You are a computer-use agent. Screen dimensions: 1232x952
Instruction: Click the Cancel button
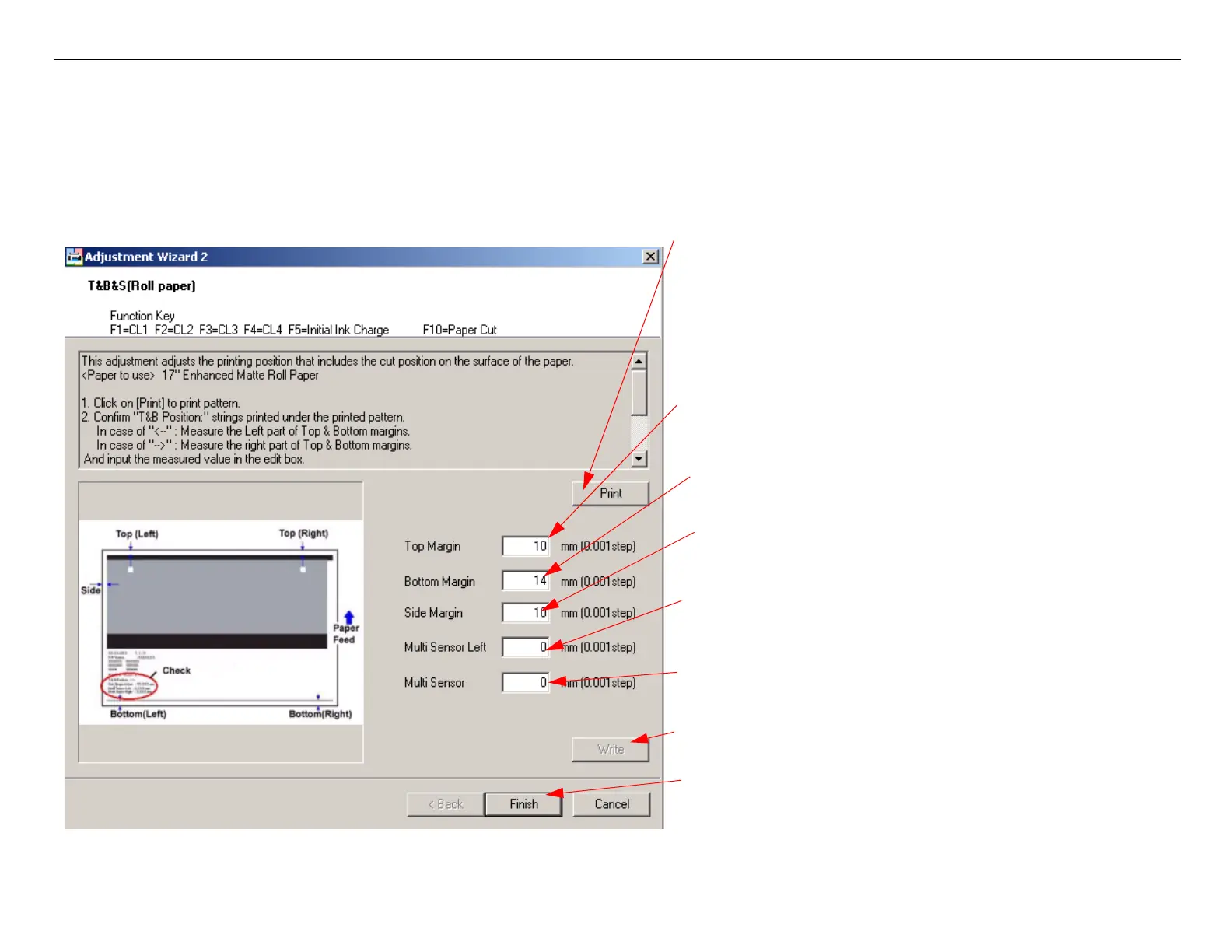[x=611, y=804]
